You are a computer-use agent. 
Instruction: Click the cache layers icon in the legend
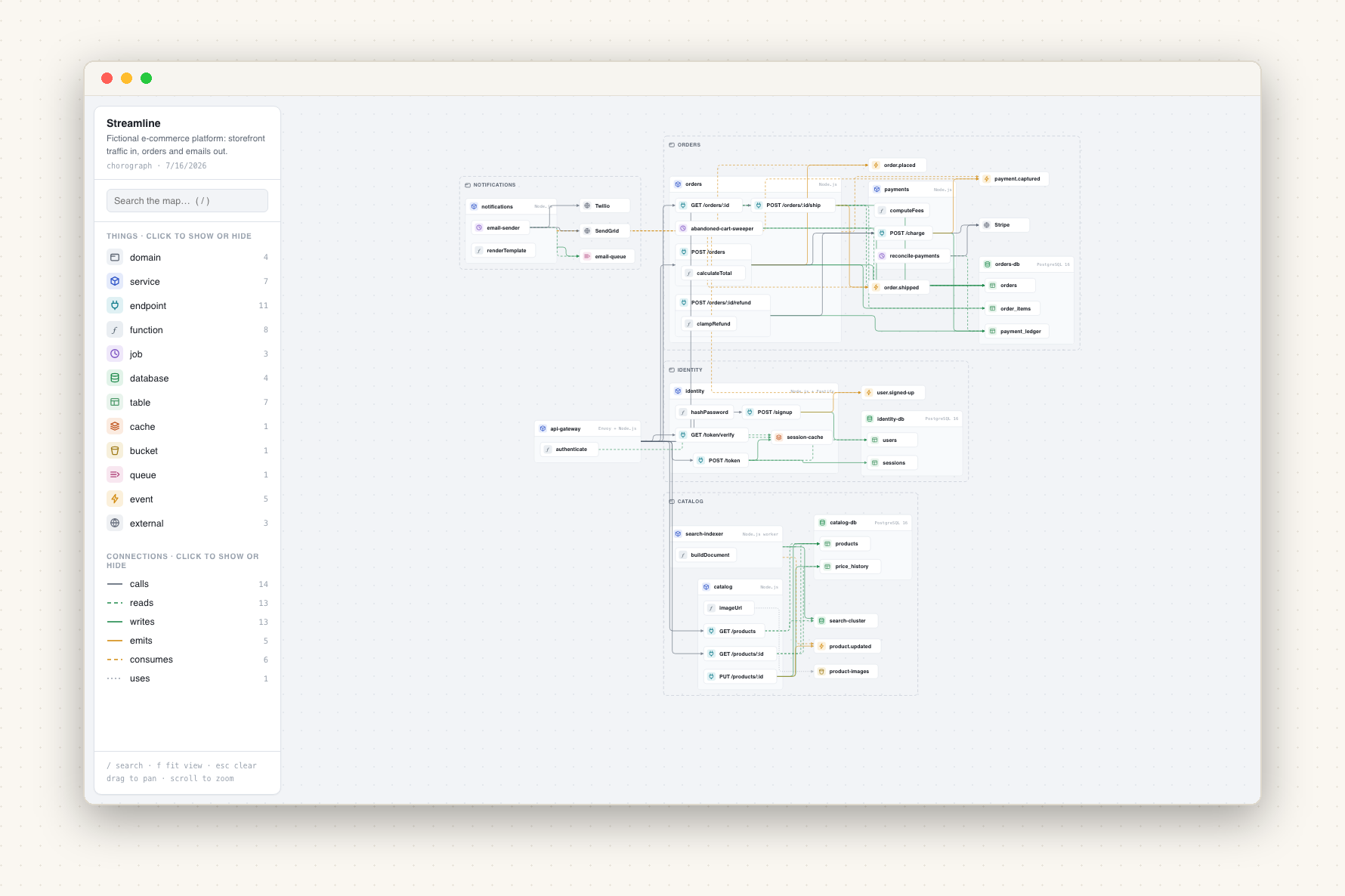(x=115, y=427)
